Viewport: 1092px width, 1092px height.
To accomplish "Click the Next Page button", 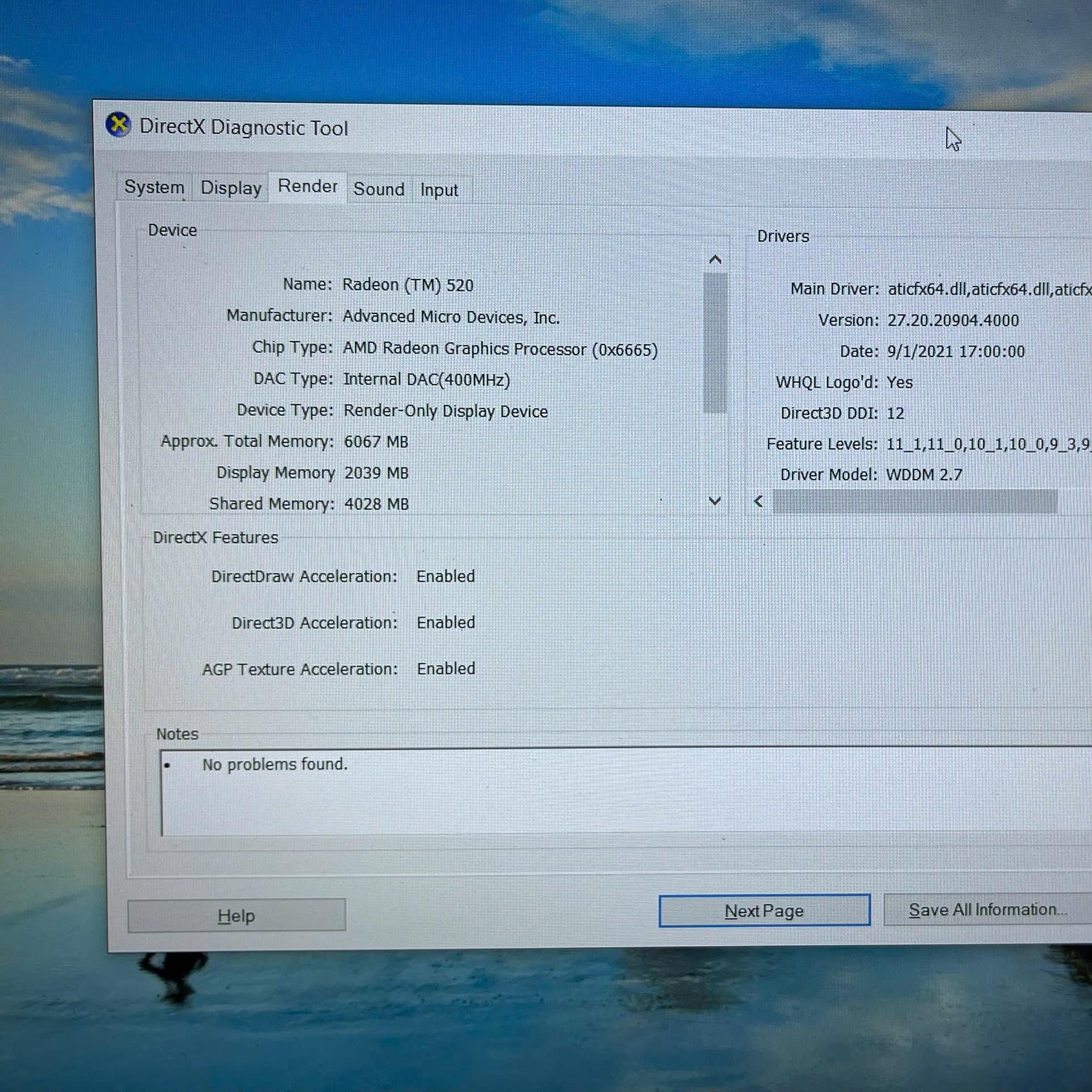I will pyautogui.click(x=764, y=911).
